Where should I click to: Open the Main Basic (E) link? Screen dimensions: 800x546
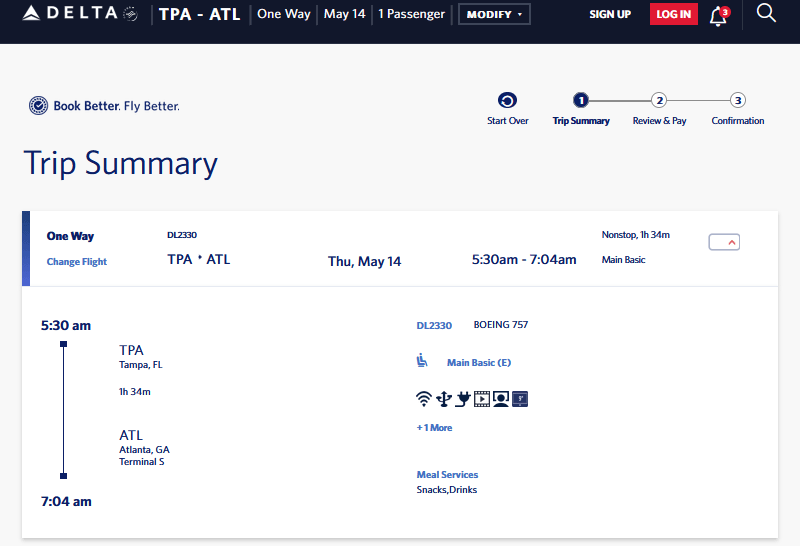(479, 363)
